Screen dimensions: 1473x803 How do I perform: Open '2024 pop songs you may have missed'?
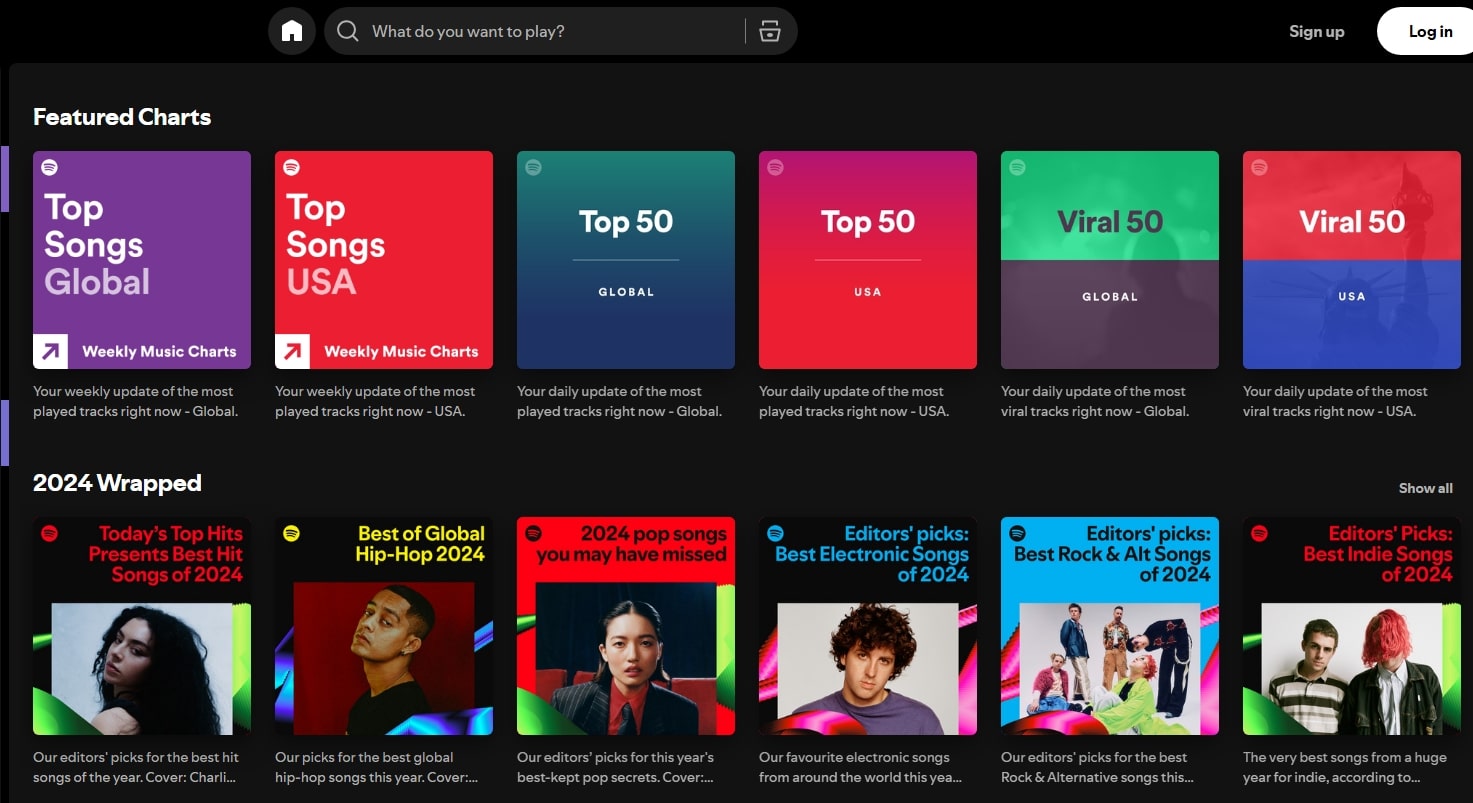pyautogui.click(x=625, y=625)
